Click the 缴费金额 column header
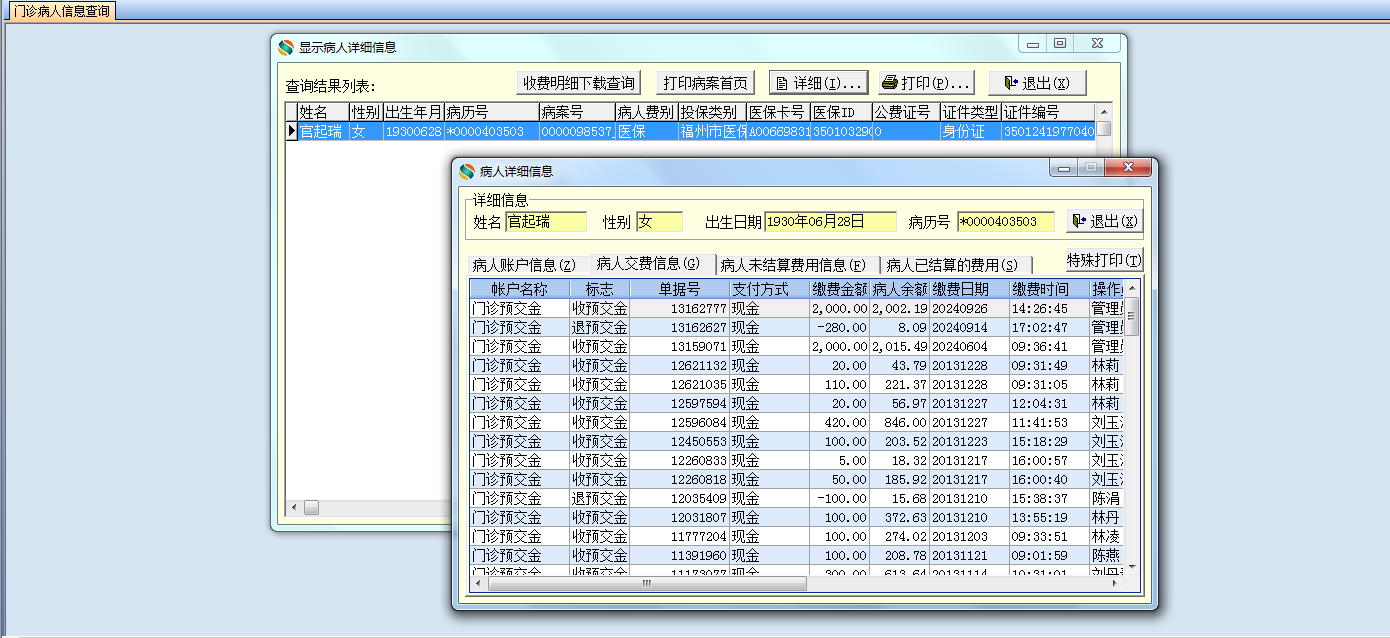This screenshot has height=638, width=1390. tap(839, 289)
